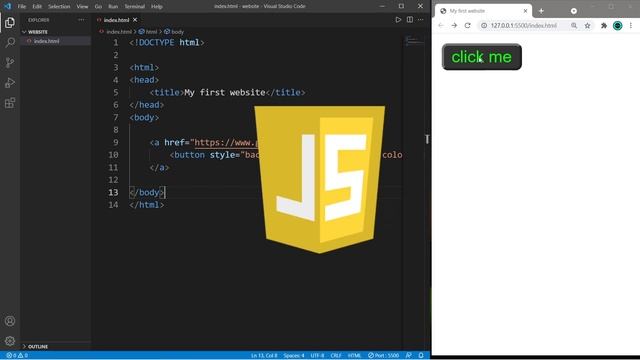Select language mode HTML in status bar
Screen dimensions: 640x360
coord(354,355)
